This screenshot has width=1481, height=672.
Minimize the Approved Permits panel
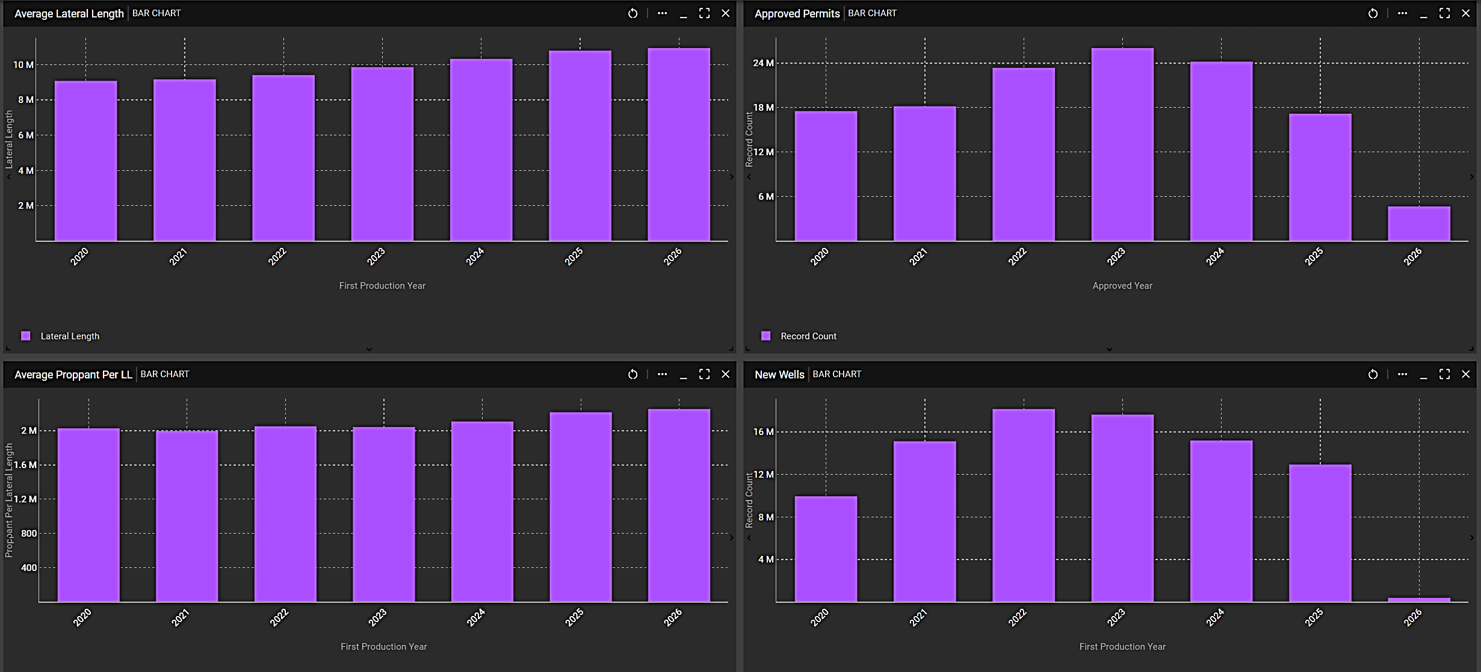tap(1423, 14)
